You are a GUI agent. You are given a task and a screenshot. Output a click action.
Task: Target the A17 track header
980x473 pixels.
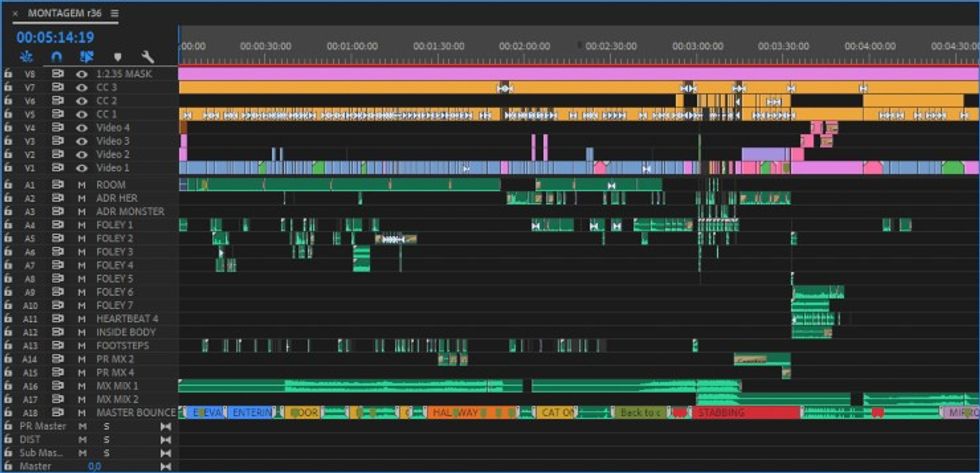coord(30,399)
